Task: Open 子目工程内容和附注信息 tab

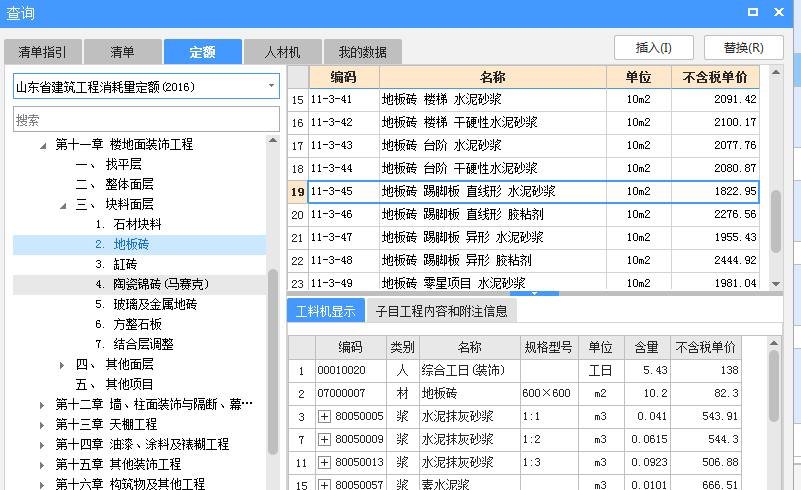Action: click(x=442, y=311)
